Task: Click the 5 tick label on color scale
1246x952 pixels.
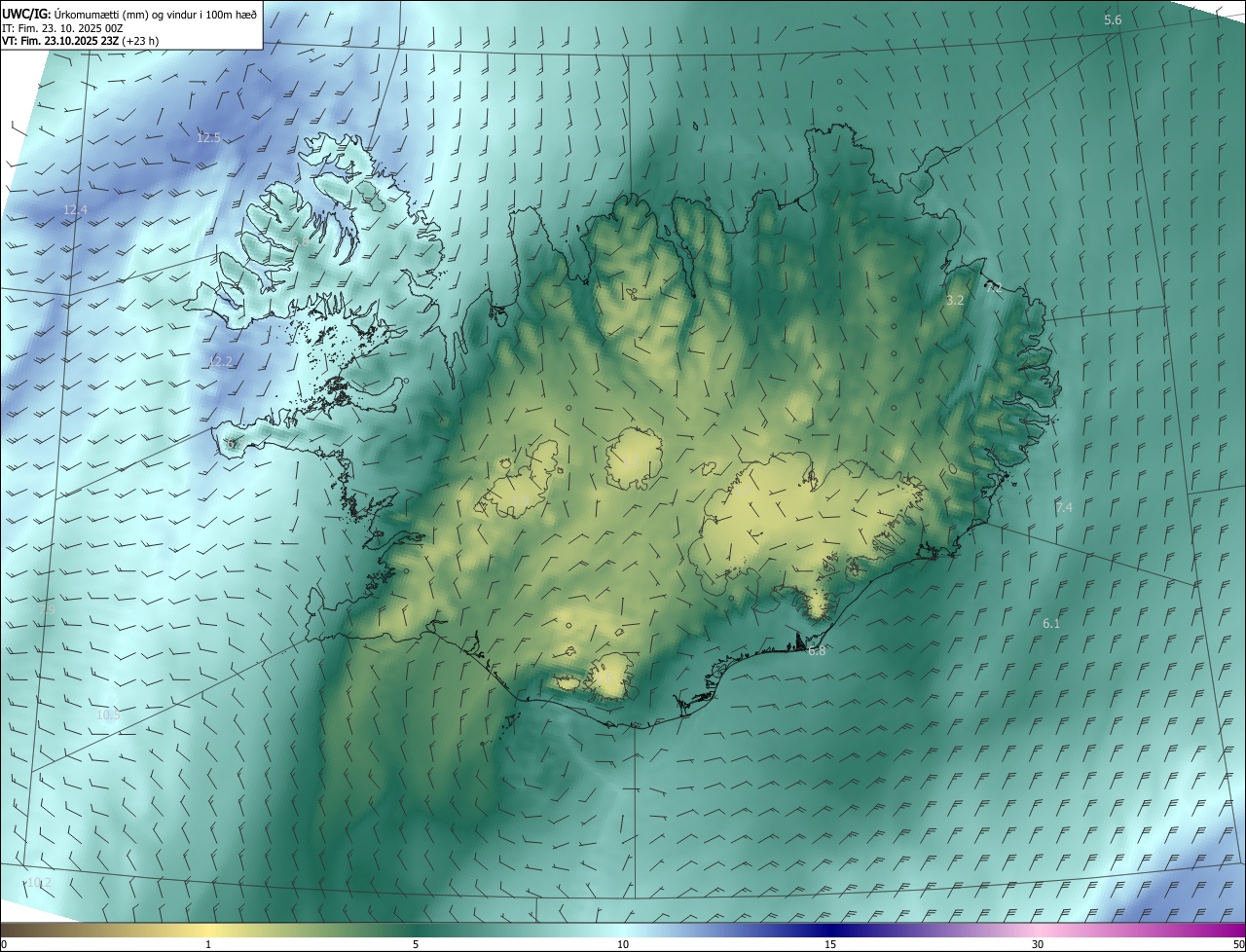Action: pos(416,945)
